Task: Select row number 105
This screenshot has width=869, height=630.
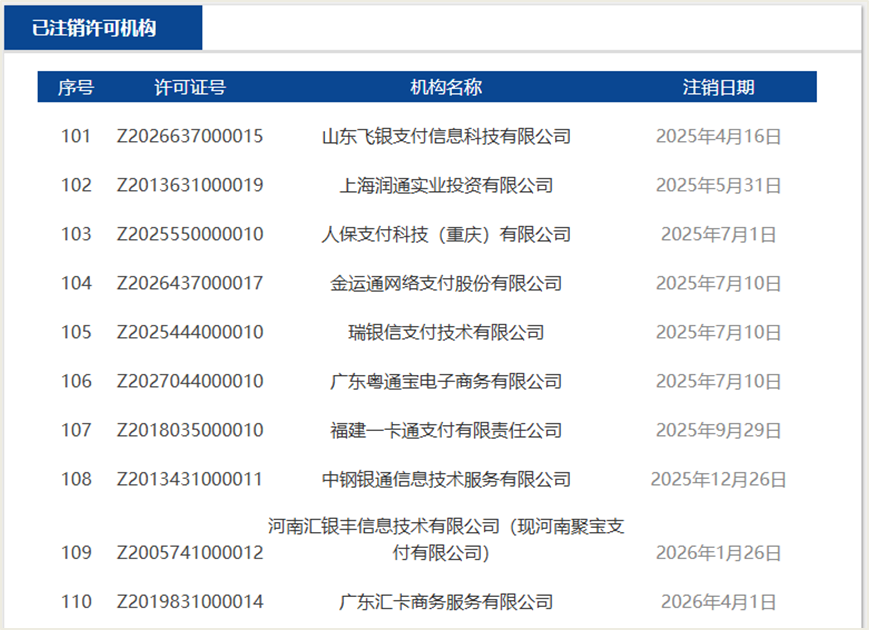Action: [x=76, y=332]
